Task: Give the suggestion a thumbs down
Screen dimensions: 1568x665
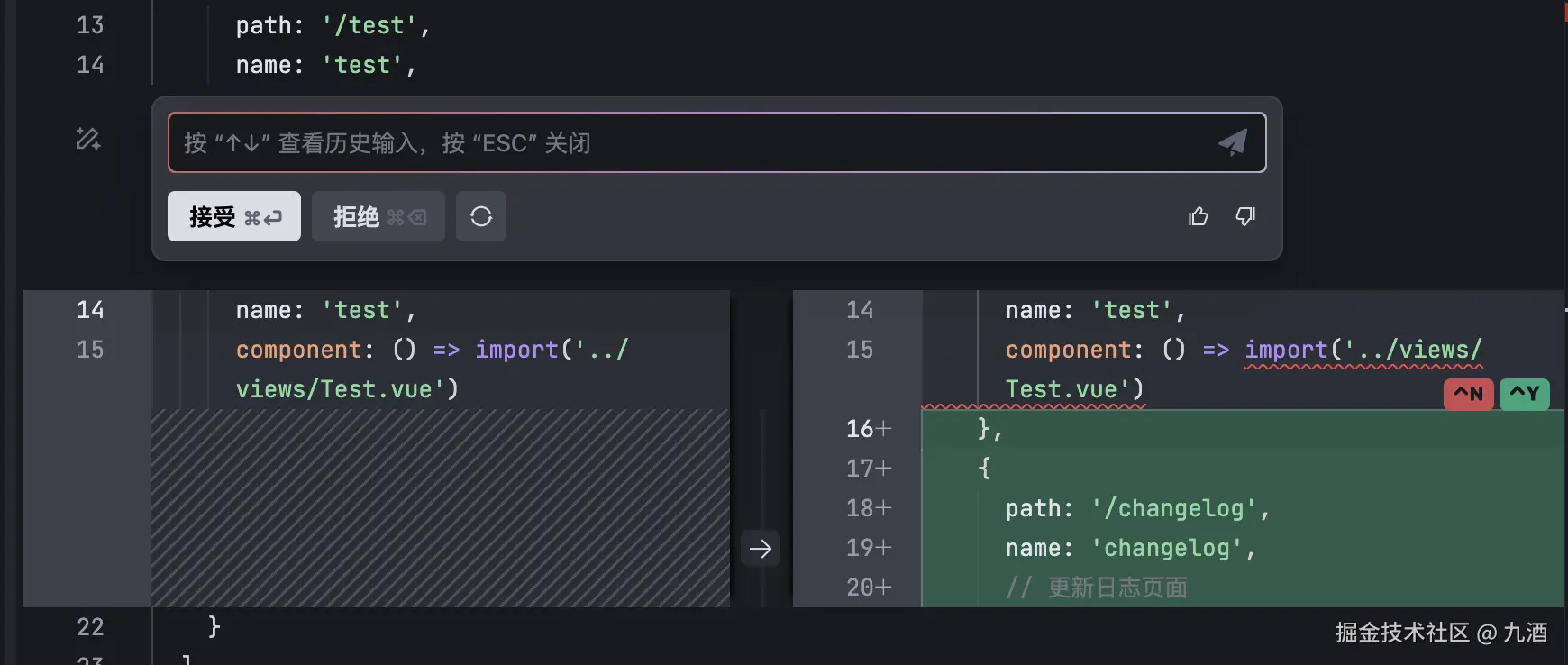Action: (1245, 216)
